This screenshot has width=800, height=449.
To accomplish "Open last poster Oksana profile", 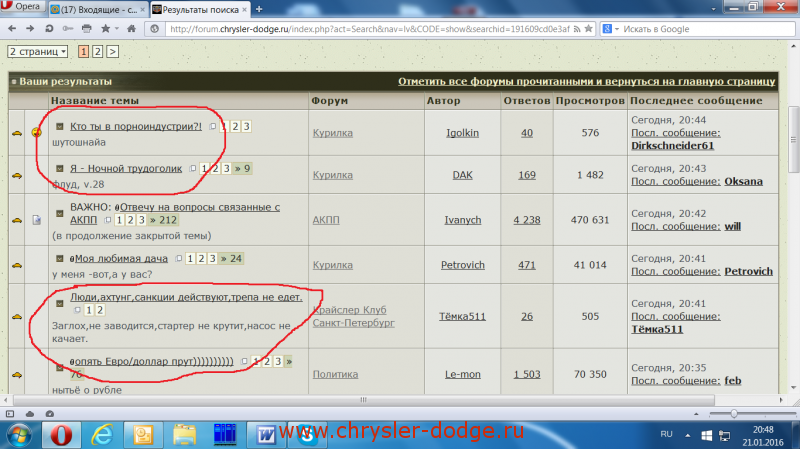I will pos(743,182).
